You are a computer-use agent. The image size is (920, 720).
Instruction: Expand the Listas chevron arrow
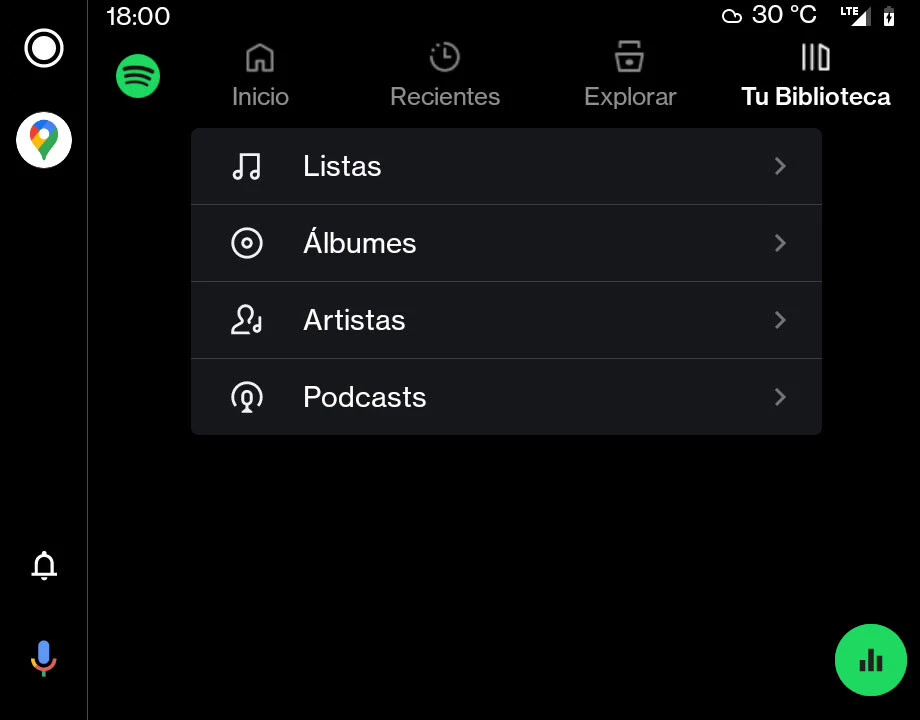780,166
